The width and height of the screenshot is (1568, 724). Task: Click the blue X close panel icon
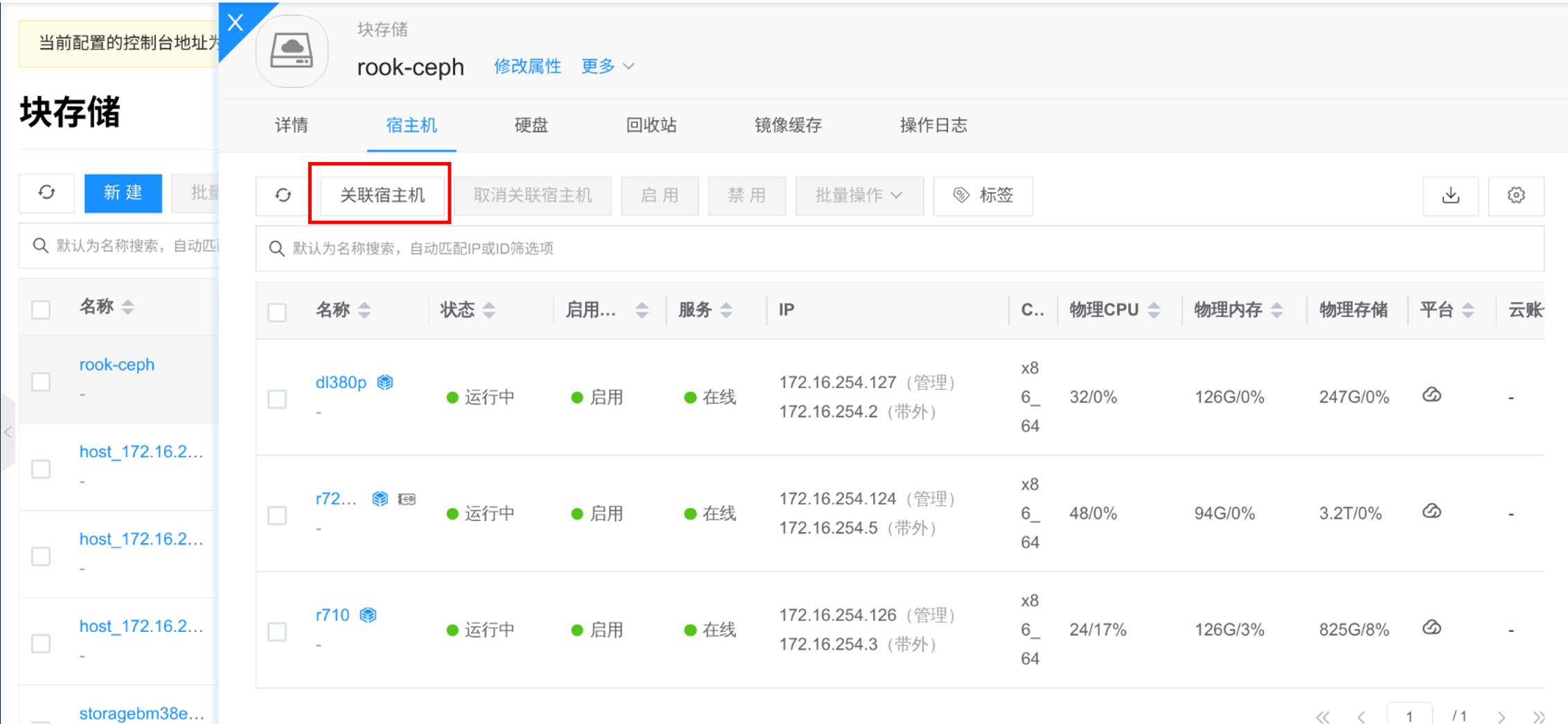[235, 23]
